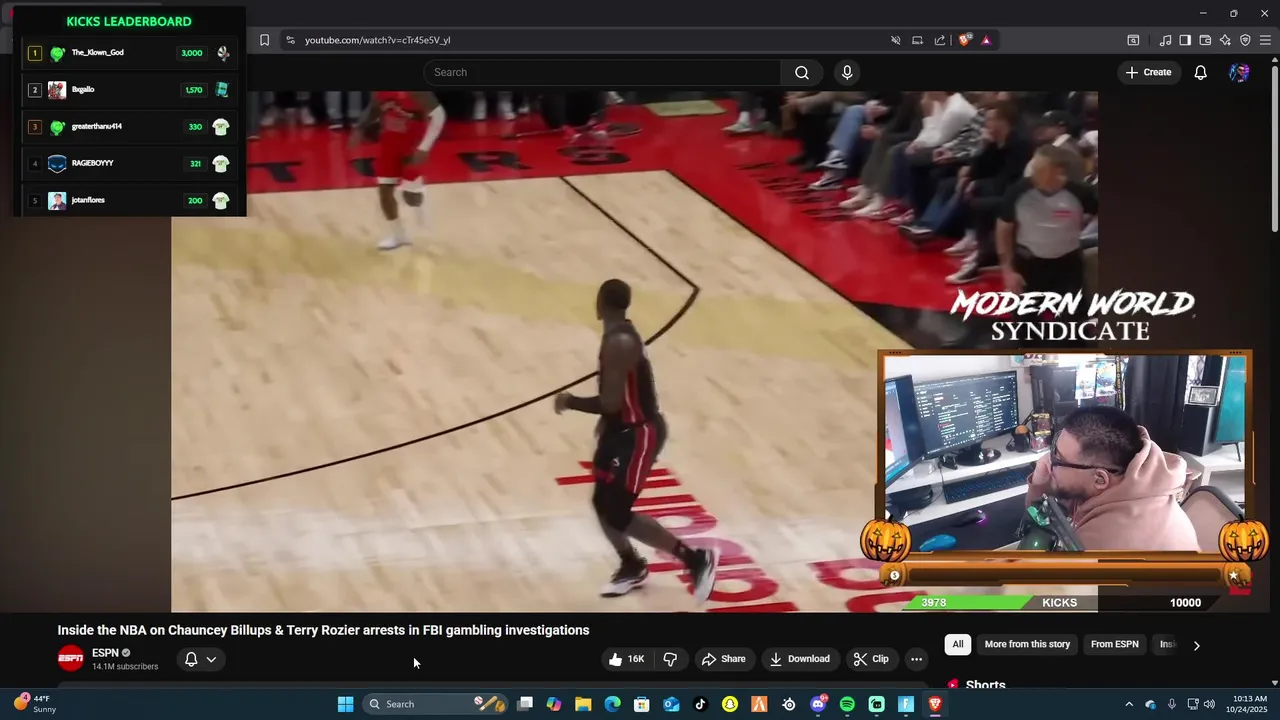1280x720 pixels.
Task: Open Brave Rewards triangle icon
Action: click(x=986, y=40)
